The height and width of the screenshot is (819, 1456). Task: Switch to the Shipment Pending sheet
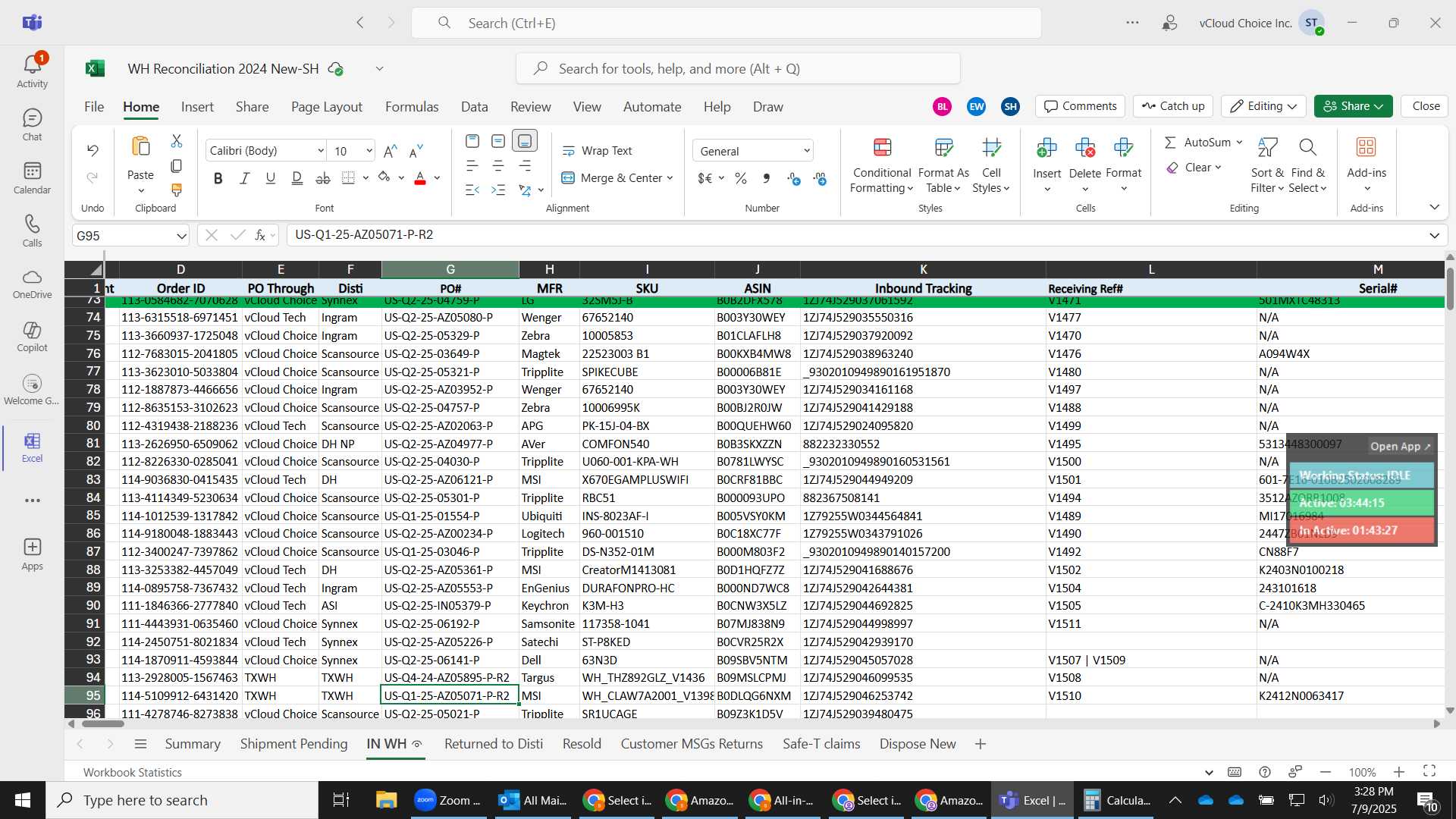pos(293,744)
